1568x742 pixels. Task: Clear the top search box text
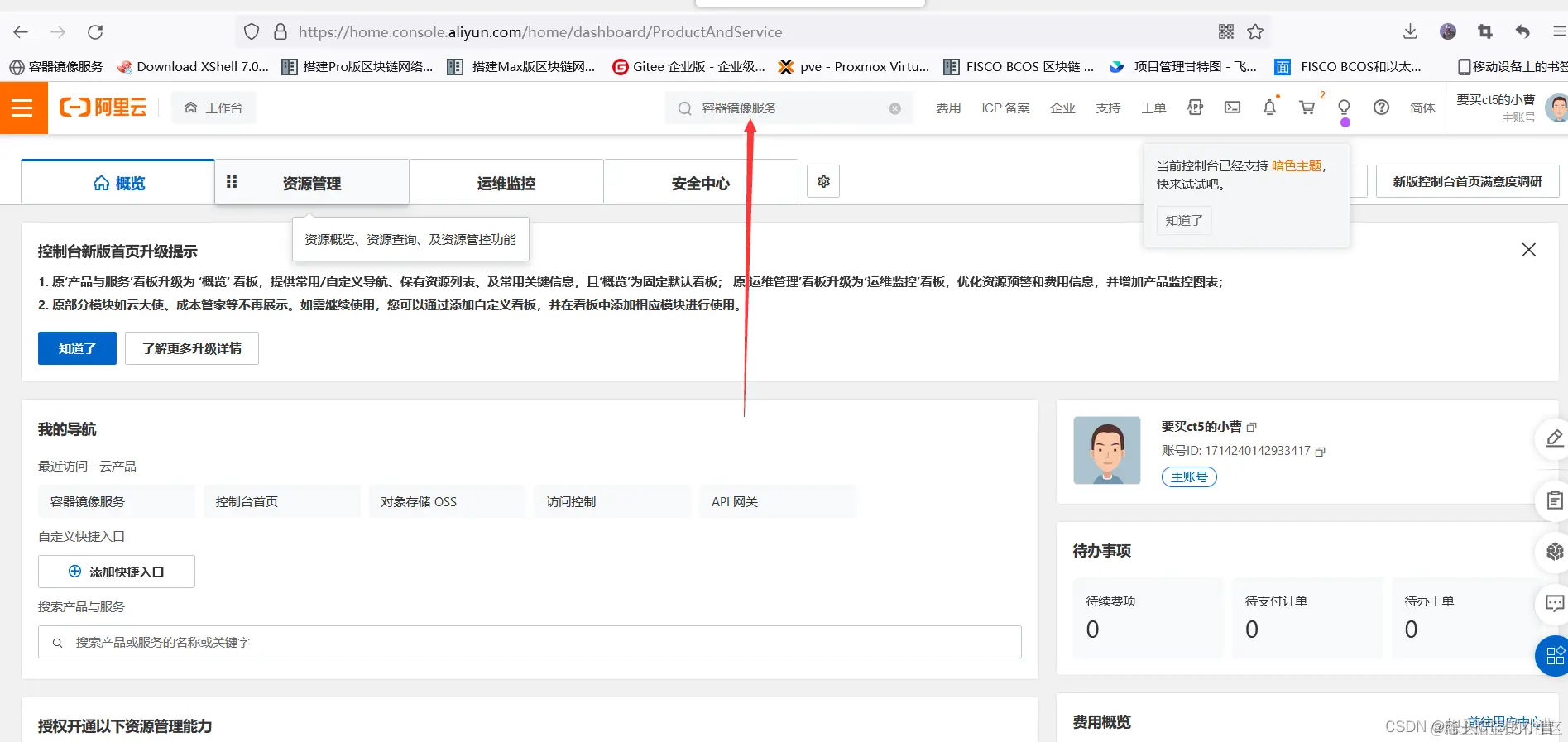(x=894, y=108)
